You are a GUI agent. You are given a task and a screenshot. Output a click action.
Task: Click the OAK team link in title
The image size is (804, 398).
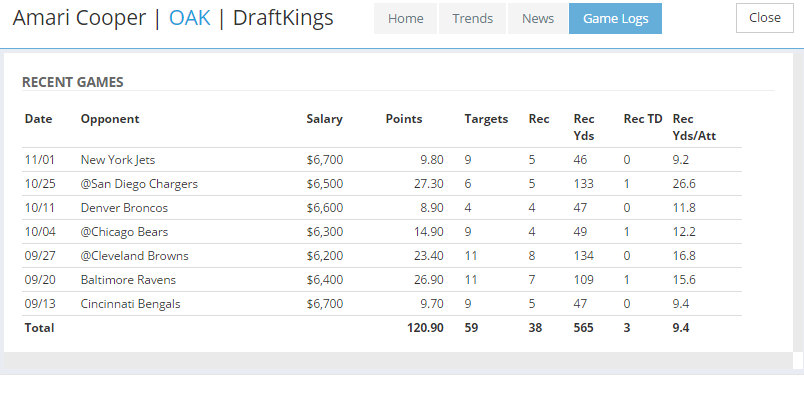point(189,18)
